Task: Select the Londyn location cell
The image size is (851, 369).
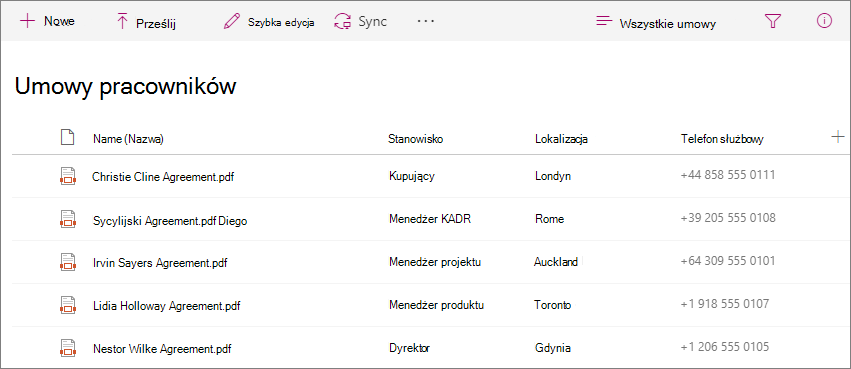Action: 553,176
